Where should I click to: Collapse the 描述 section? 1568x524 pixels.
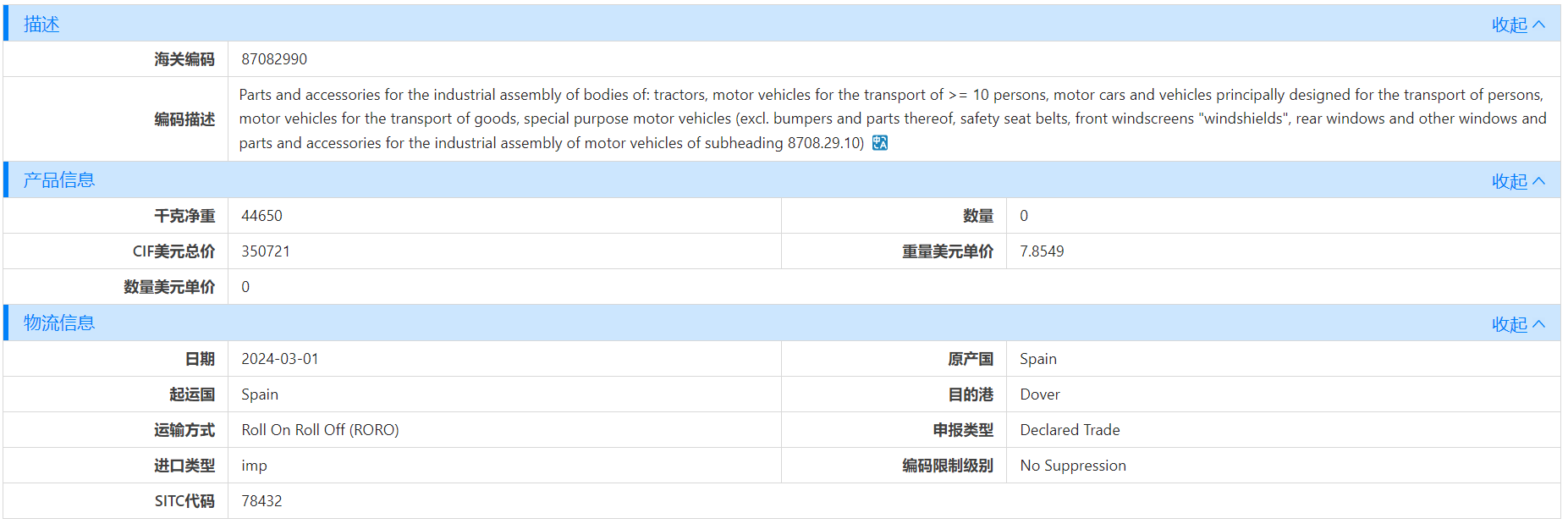pos(1517,25)
